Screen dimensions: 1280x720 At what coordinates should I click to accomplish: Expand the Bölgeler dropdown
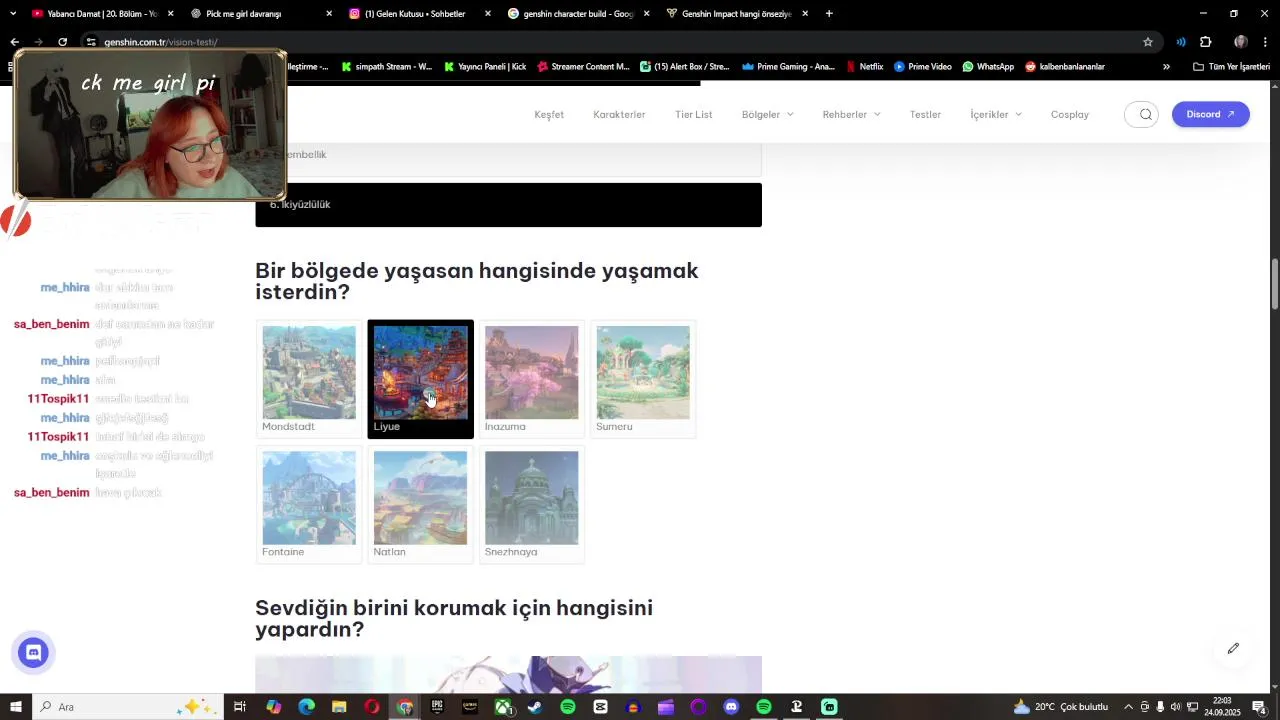[x=767, y=114]
